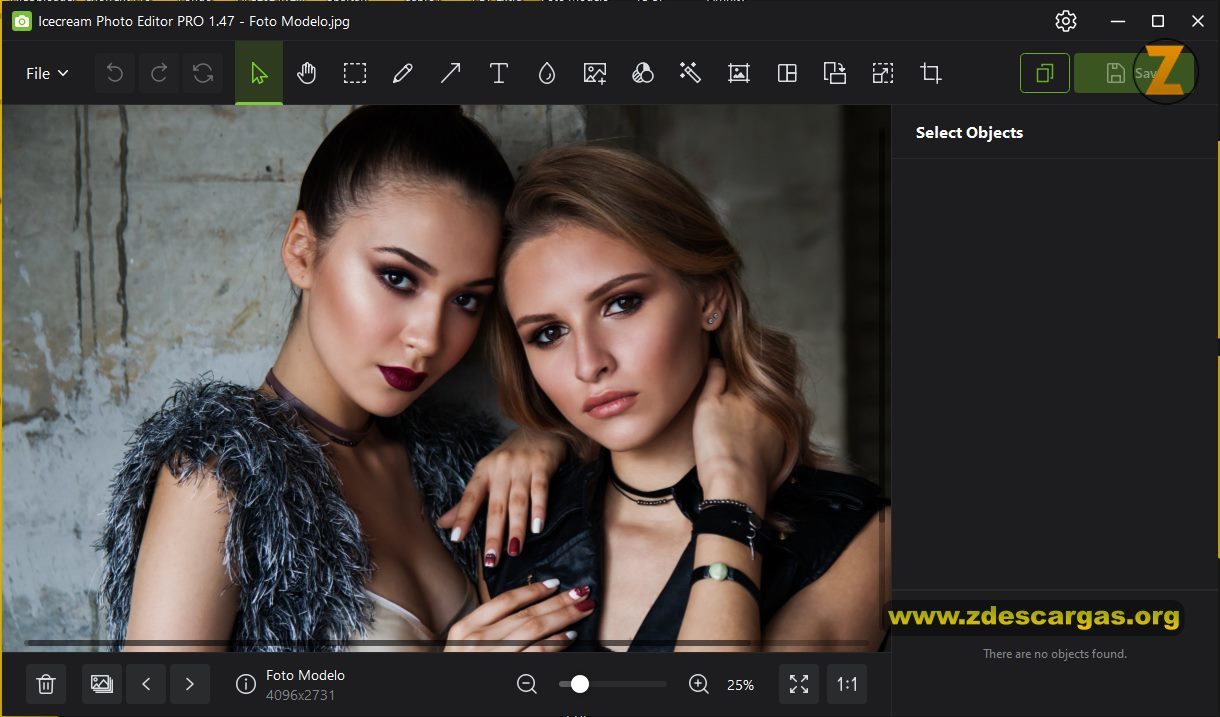Screen dimensions: 1220x717
Task: Show image info with the info icon
Action: click(246, 684)
